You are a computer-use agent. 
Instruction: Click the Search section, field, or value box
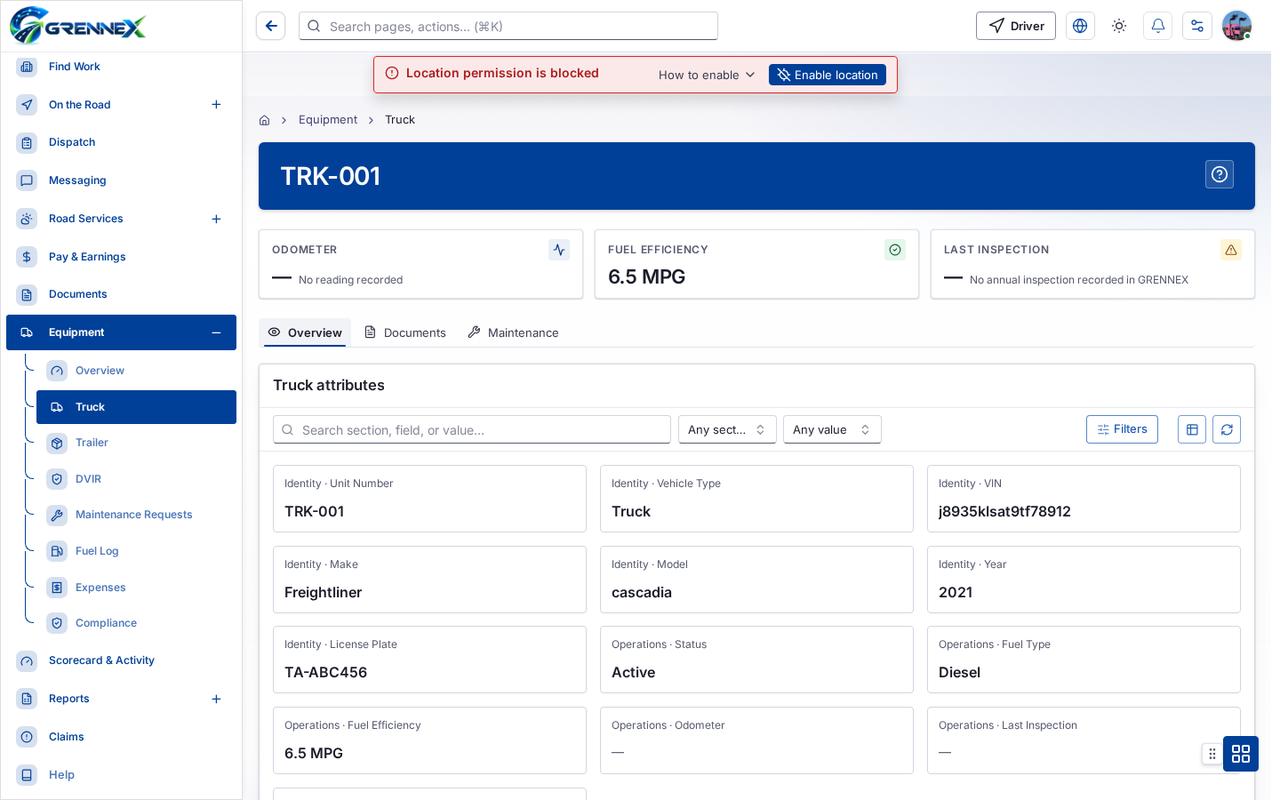point(472,429)
